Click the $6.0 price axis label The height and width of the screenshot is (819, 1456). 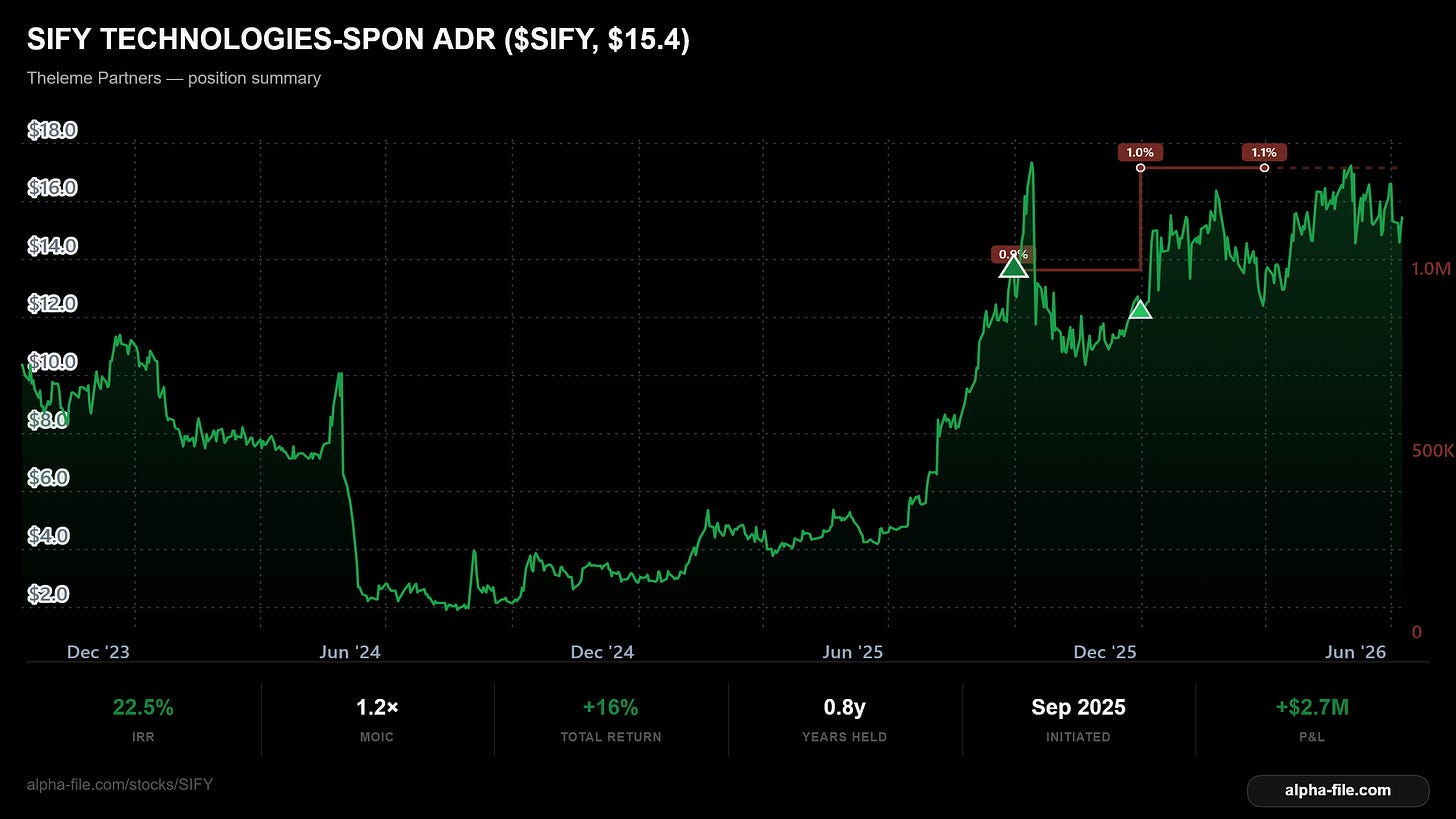click(49, 478)
